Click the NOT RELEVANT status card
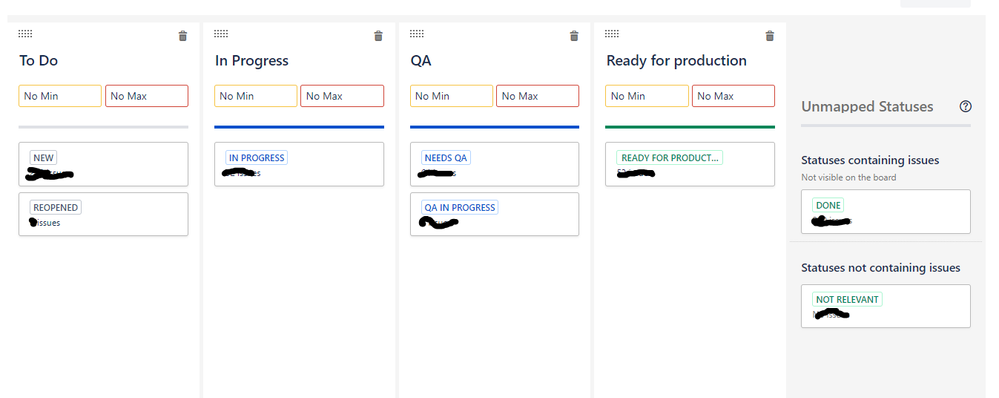The width and height of the screenshot is (999, 398). click(x=886, y=306)
